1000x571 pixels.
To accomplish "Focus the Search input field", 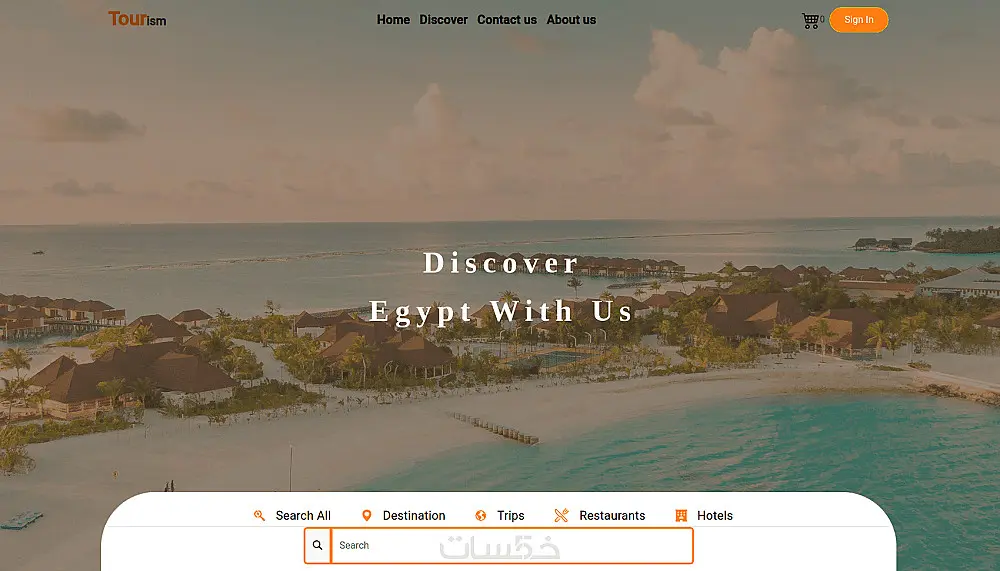I will click(511, 545).
